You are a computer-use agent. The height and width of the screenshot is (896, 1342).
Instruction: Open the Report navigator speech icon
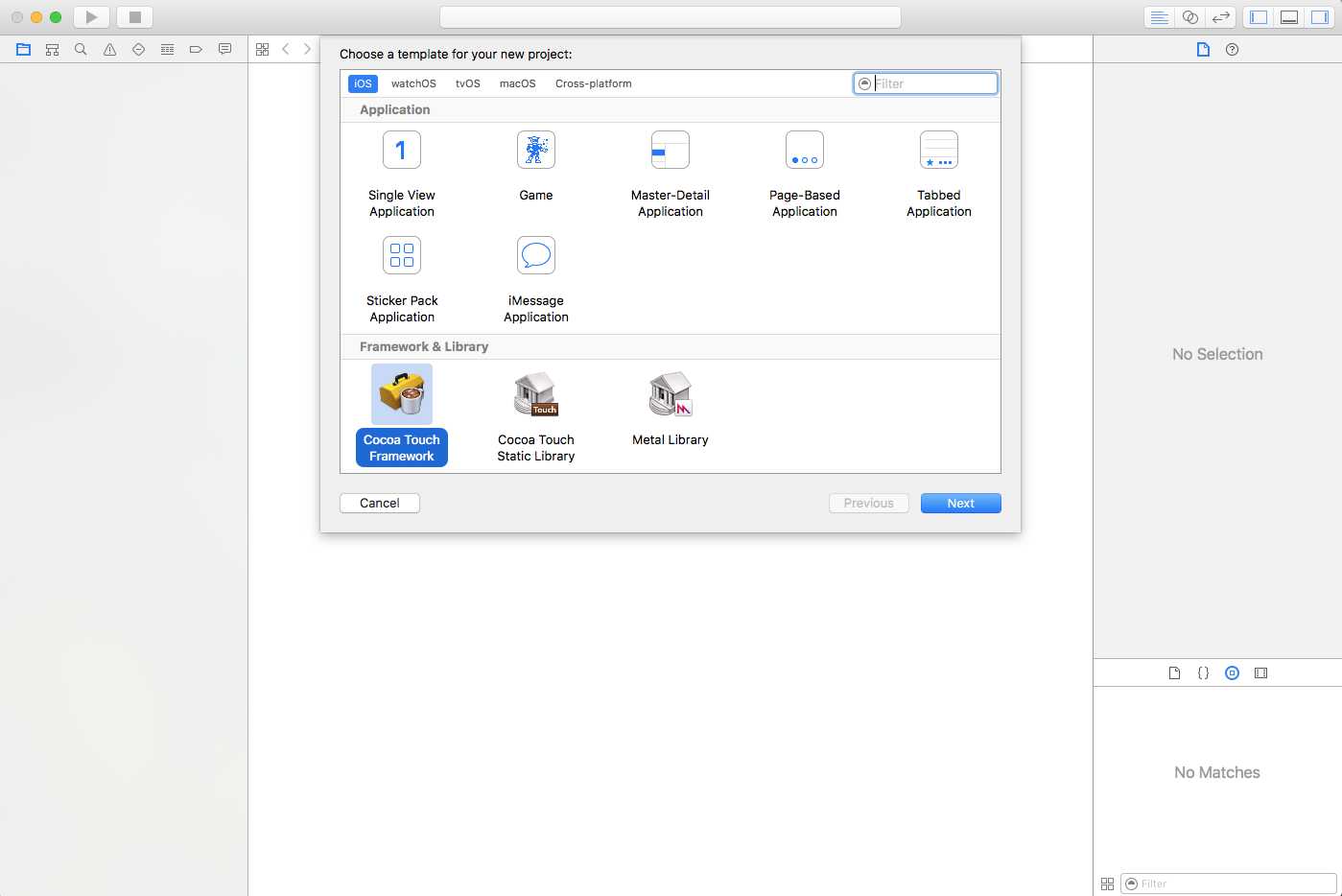224,49
